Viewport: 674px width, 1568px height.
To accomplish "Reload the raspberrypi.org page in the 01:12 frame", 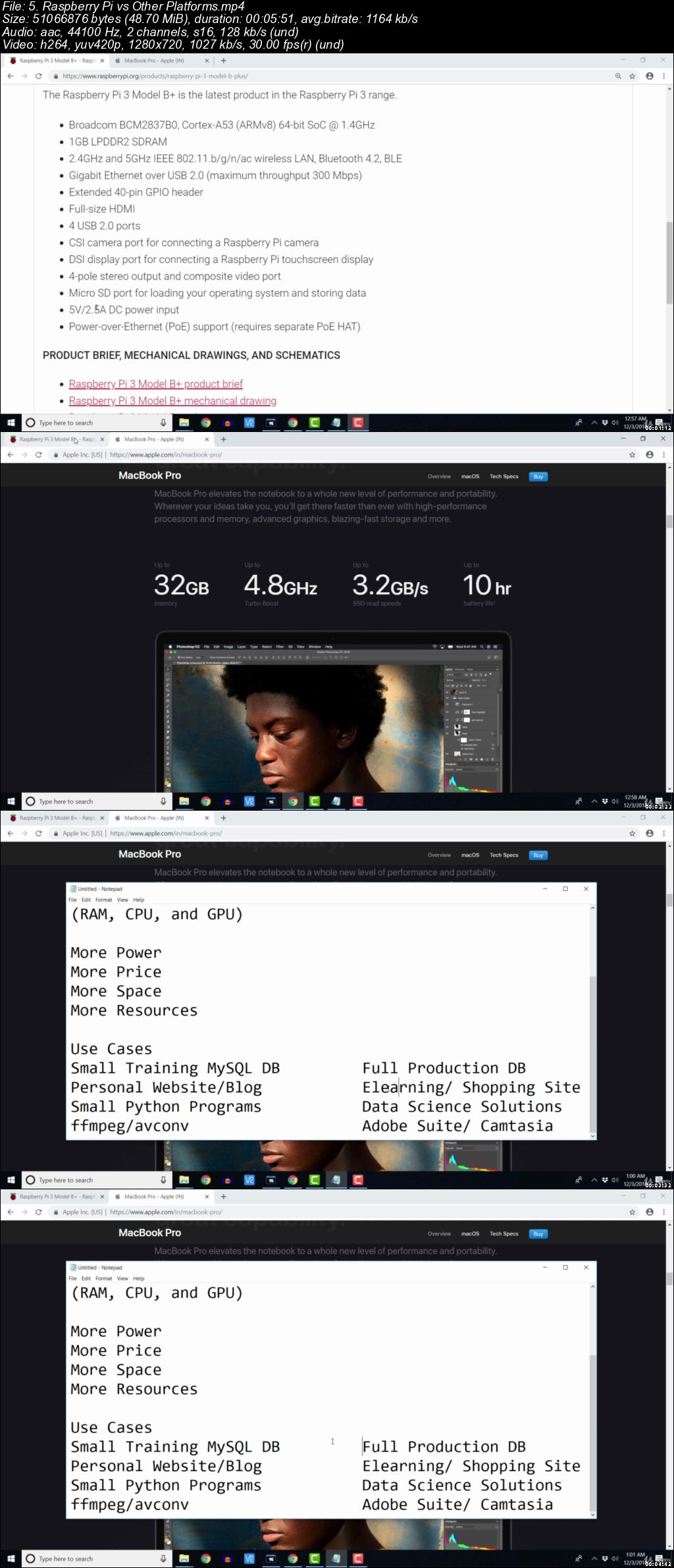I will tap(38, 76).
